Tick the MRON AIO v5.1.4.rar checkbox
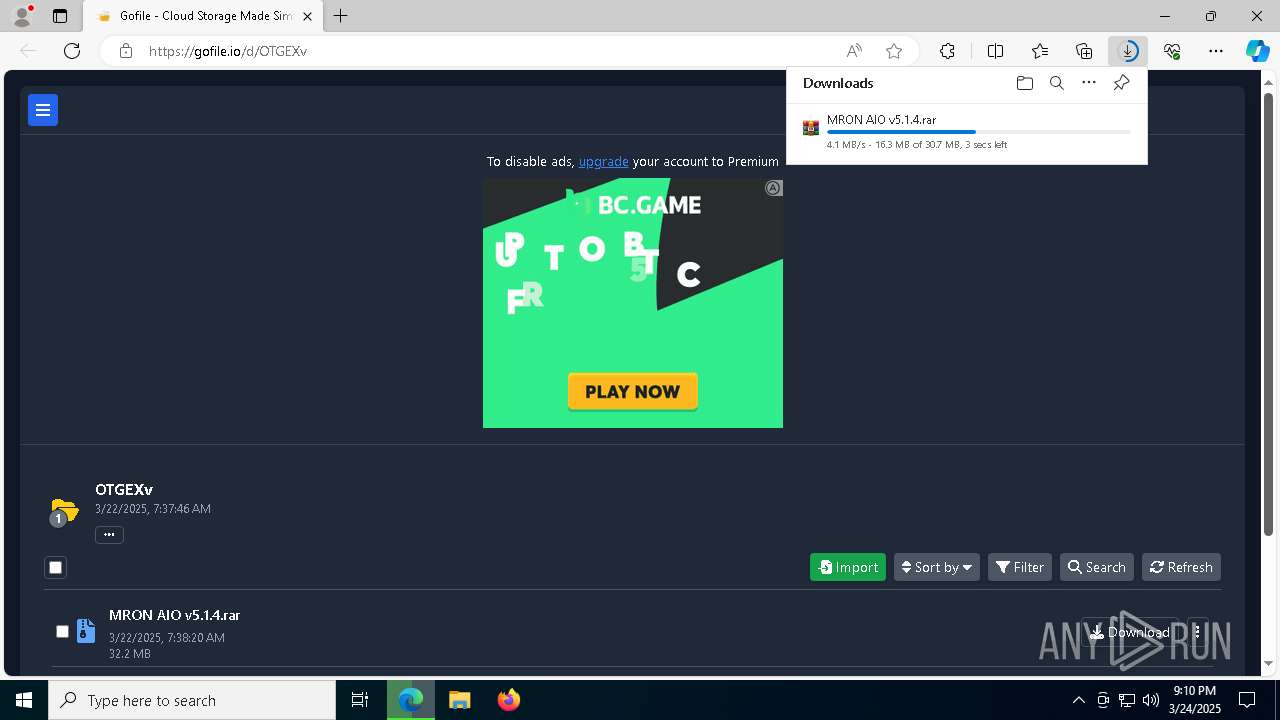1280x720 pixels. coord(62,631)
